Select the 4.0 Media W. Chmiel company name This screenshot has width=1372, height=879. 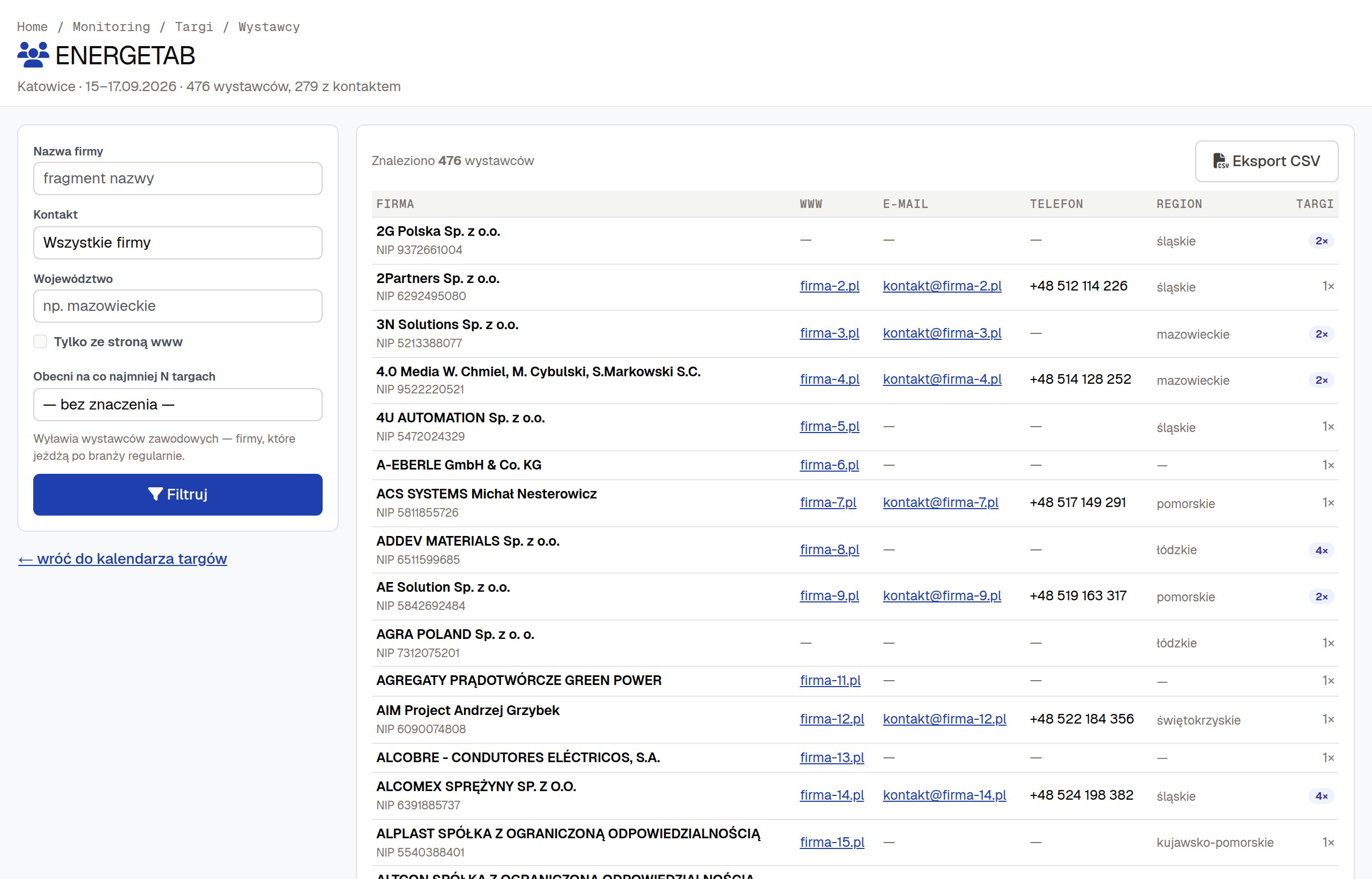tap(538, 371)
